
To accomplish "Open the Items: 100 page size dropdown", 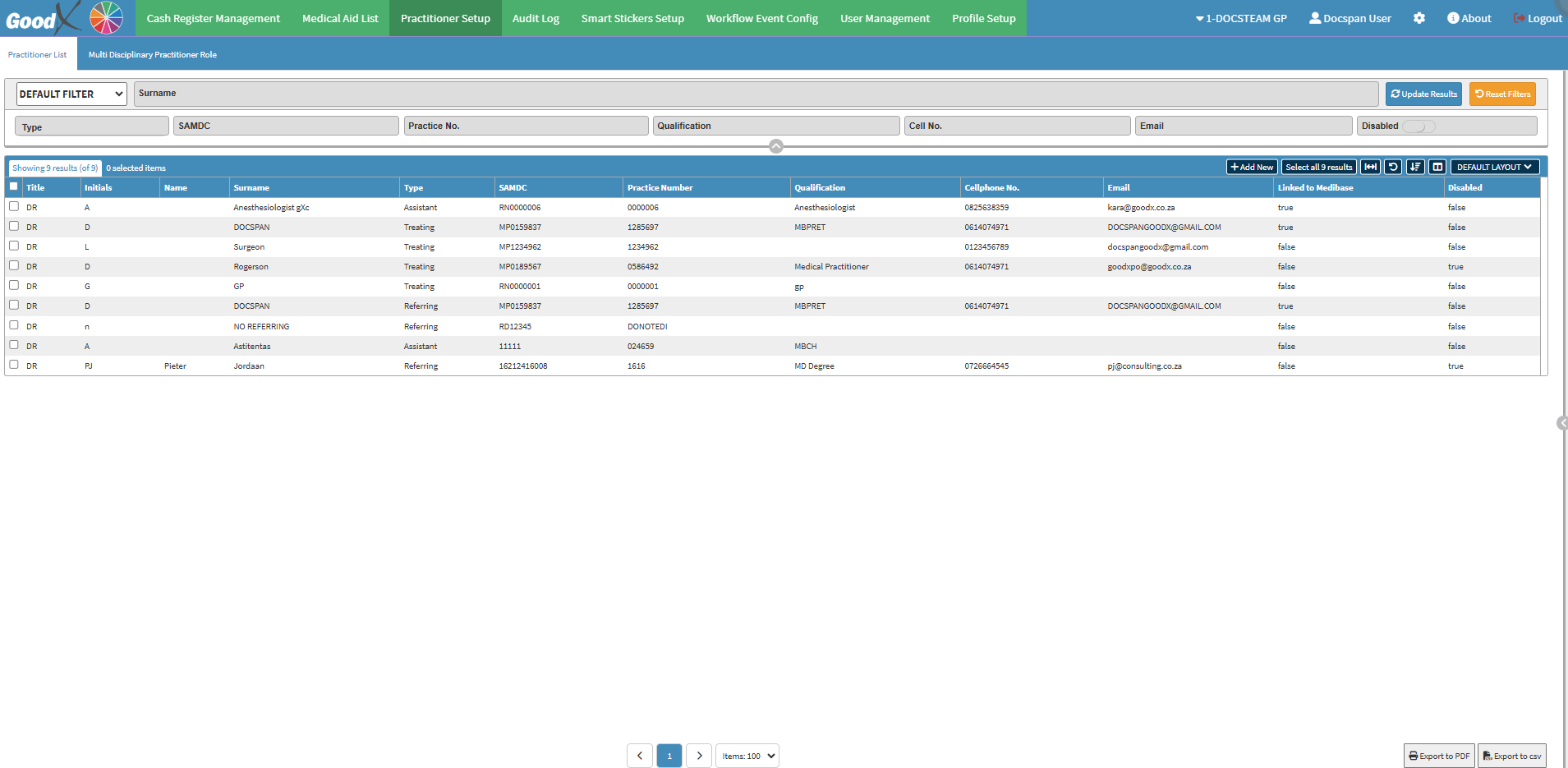I will [747, 756].
